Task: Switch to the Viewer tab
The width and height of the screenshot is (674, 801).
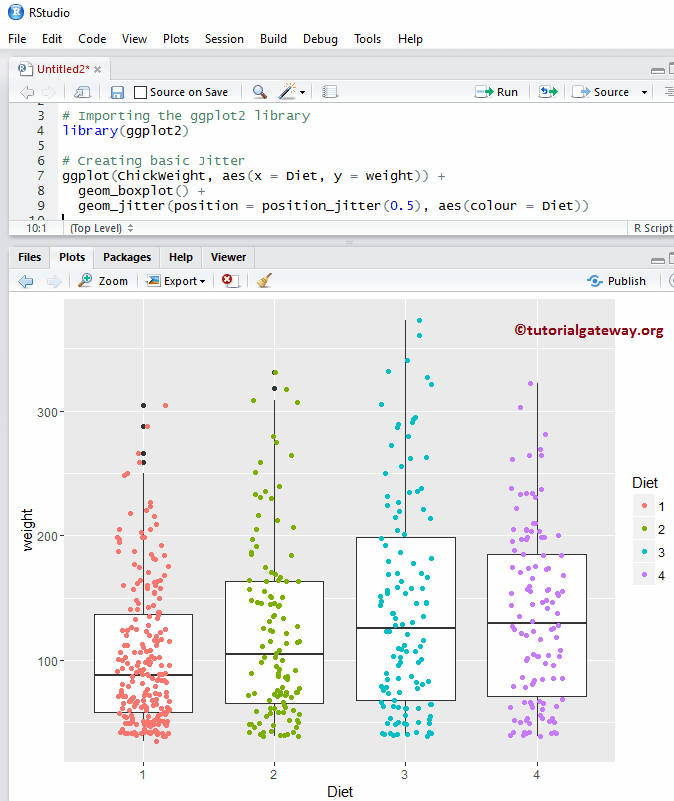Action: (228, 257)
